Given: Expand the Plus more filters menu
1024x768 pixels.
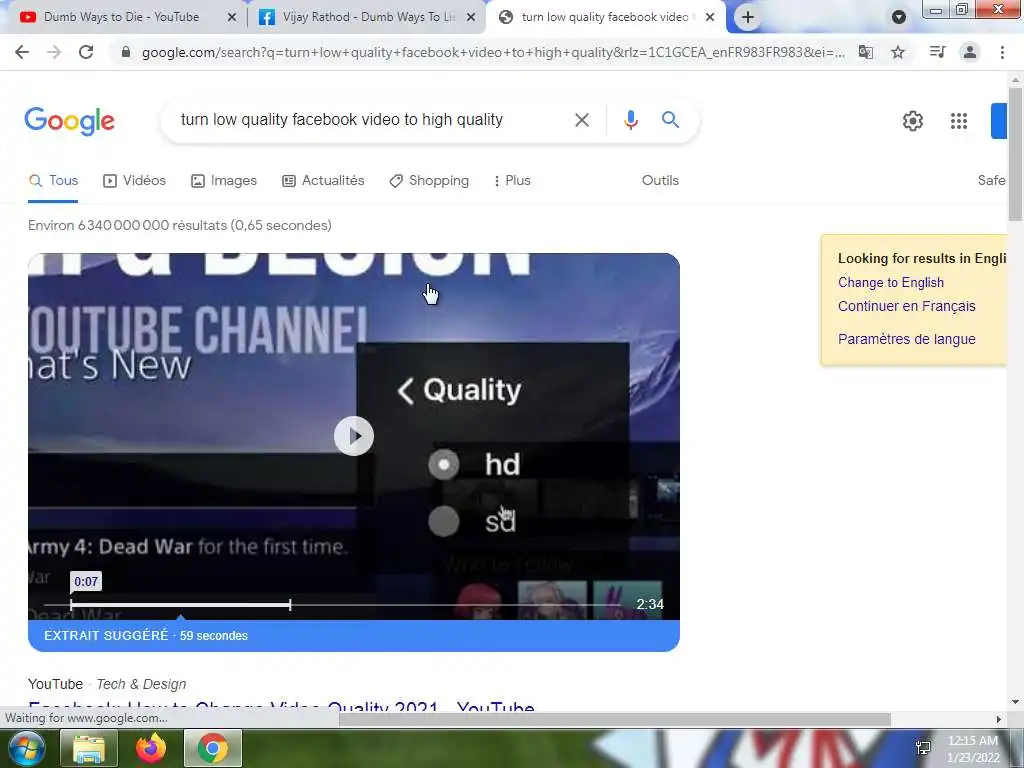Looking at the screenshot, I should (x=513, y=181).
